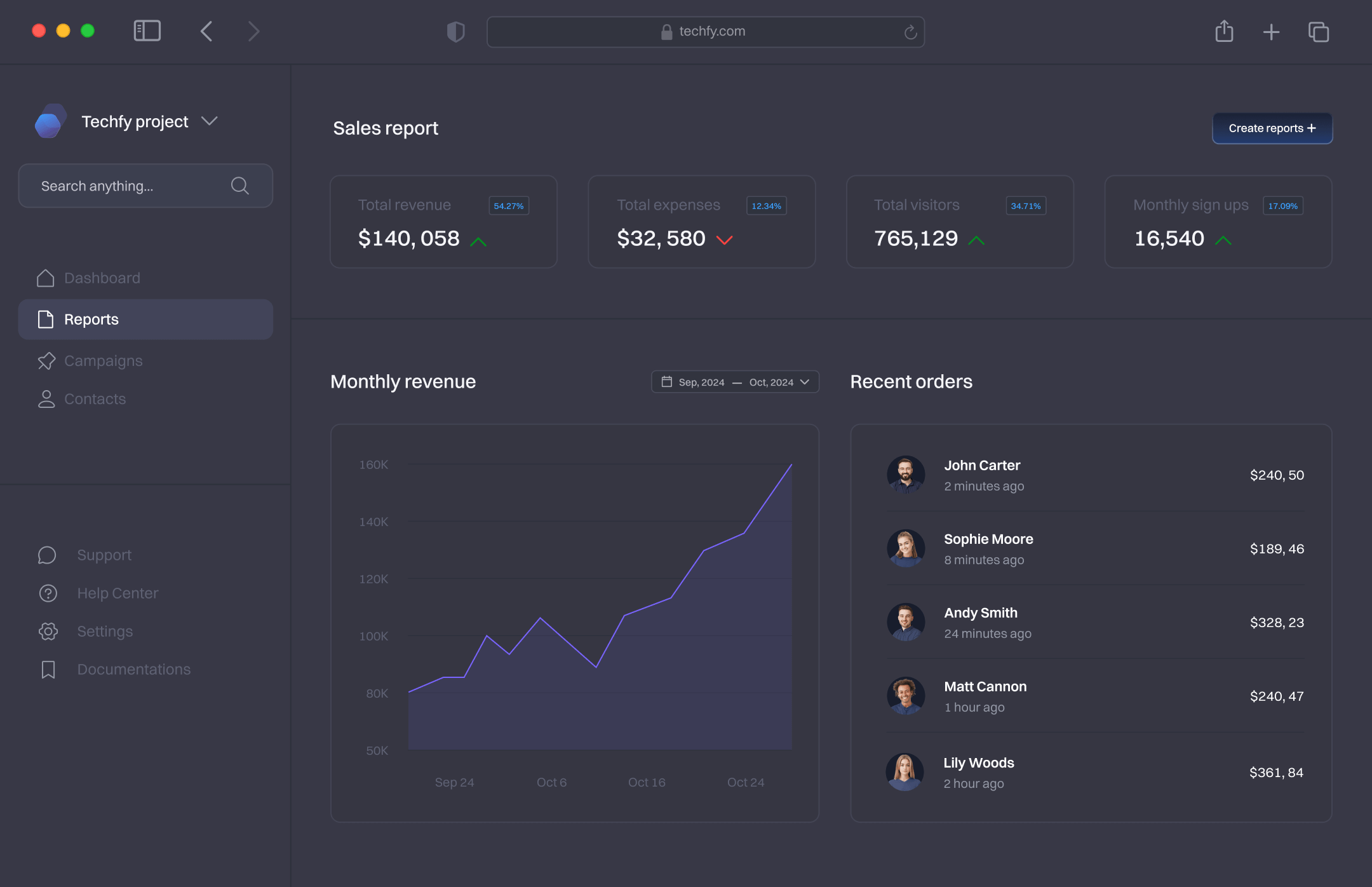Click the share icon in browser toolbar
The width and height of the screenshot is (1372, 887).
1224,31
